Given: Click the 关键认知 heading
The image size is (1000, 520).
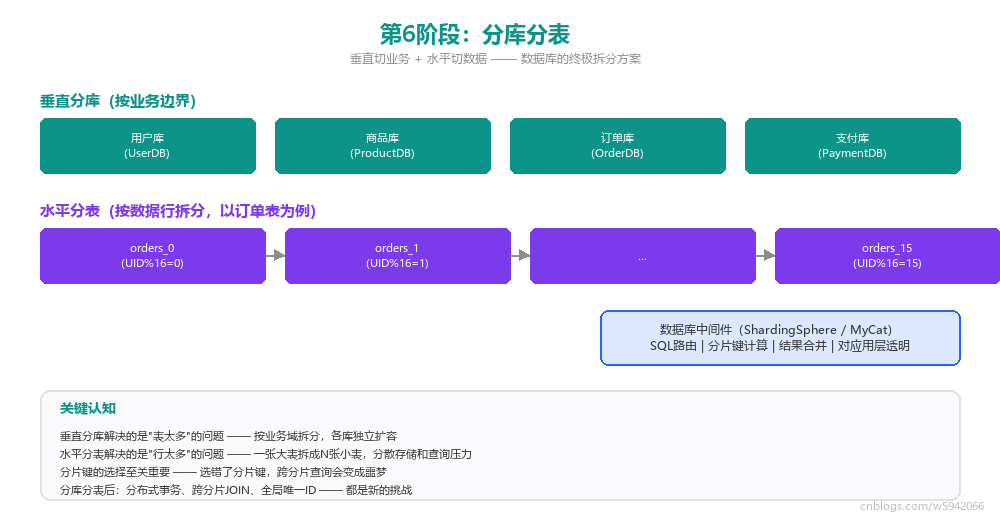Looking at the screenshot, I should click(x=88, y=408).
